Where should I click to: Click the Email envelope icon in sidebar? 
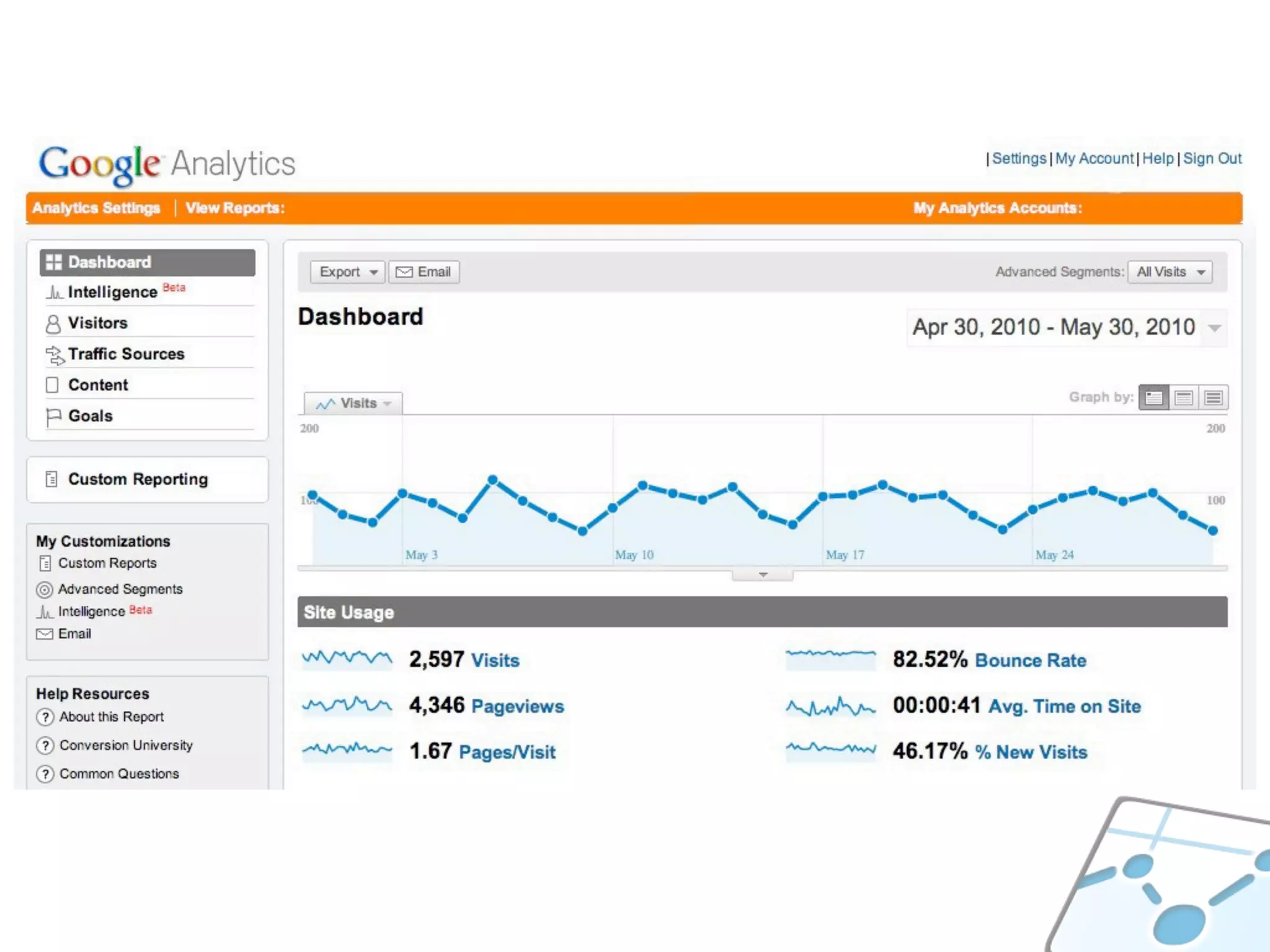coord(44,634)
